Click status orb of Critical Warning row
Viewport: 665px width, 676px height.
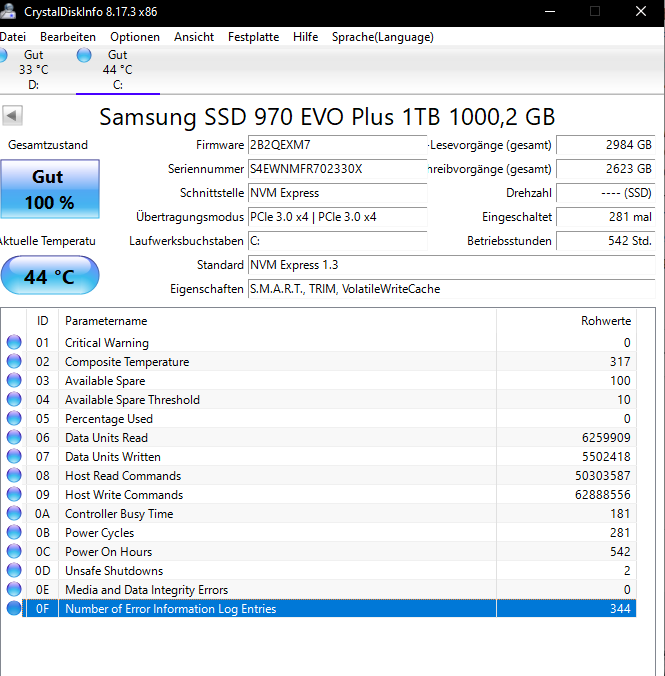coord(14,342)
